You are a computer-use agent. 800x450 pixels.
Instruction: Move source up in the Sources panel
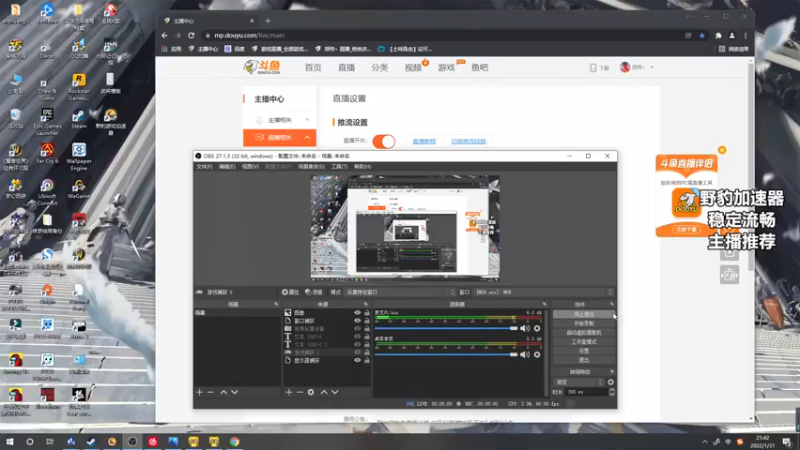coord(324,392)
